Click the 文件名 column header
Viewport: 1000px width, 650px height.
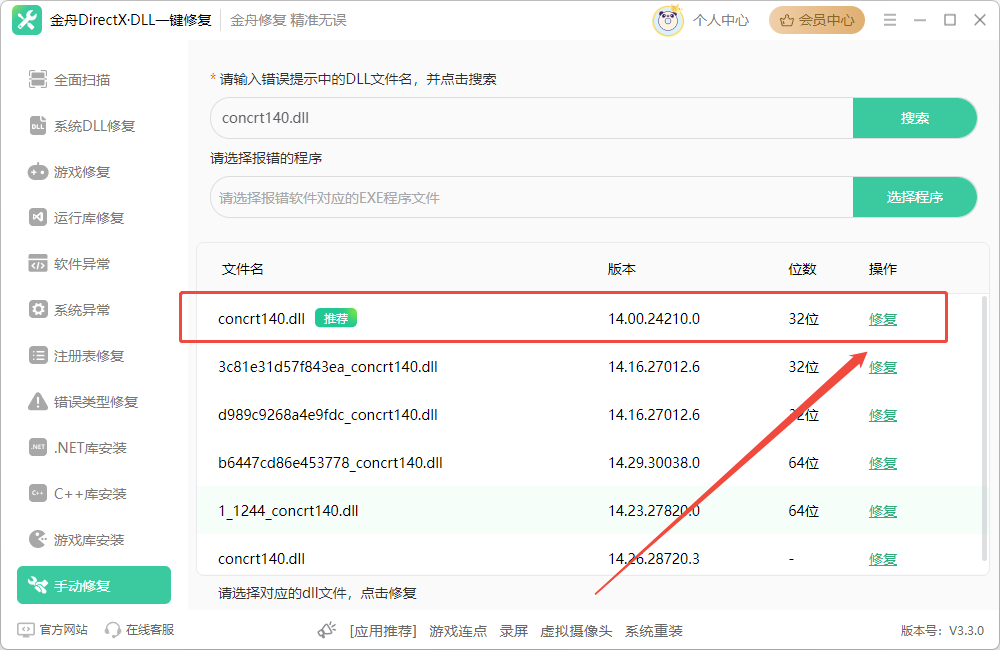243,269
